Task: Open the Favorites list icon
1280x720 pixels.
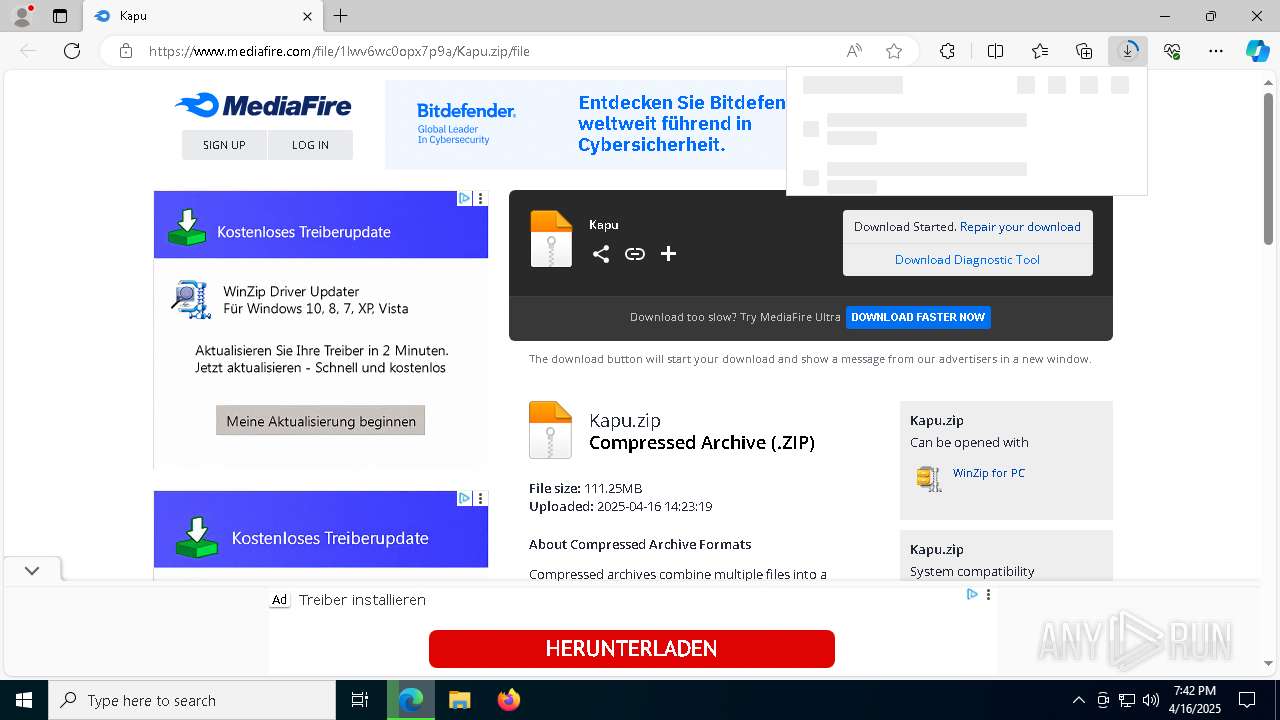Action: 1040,51
